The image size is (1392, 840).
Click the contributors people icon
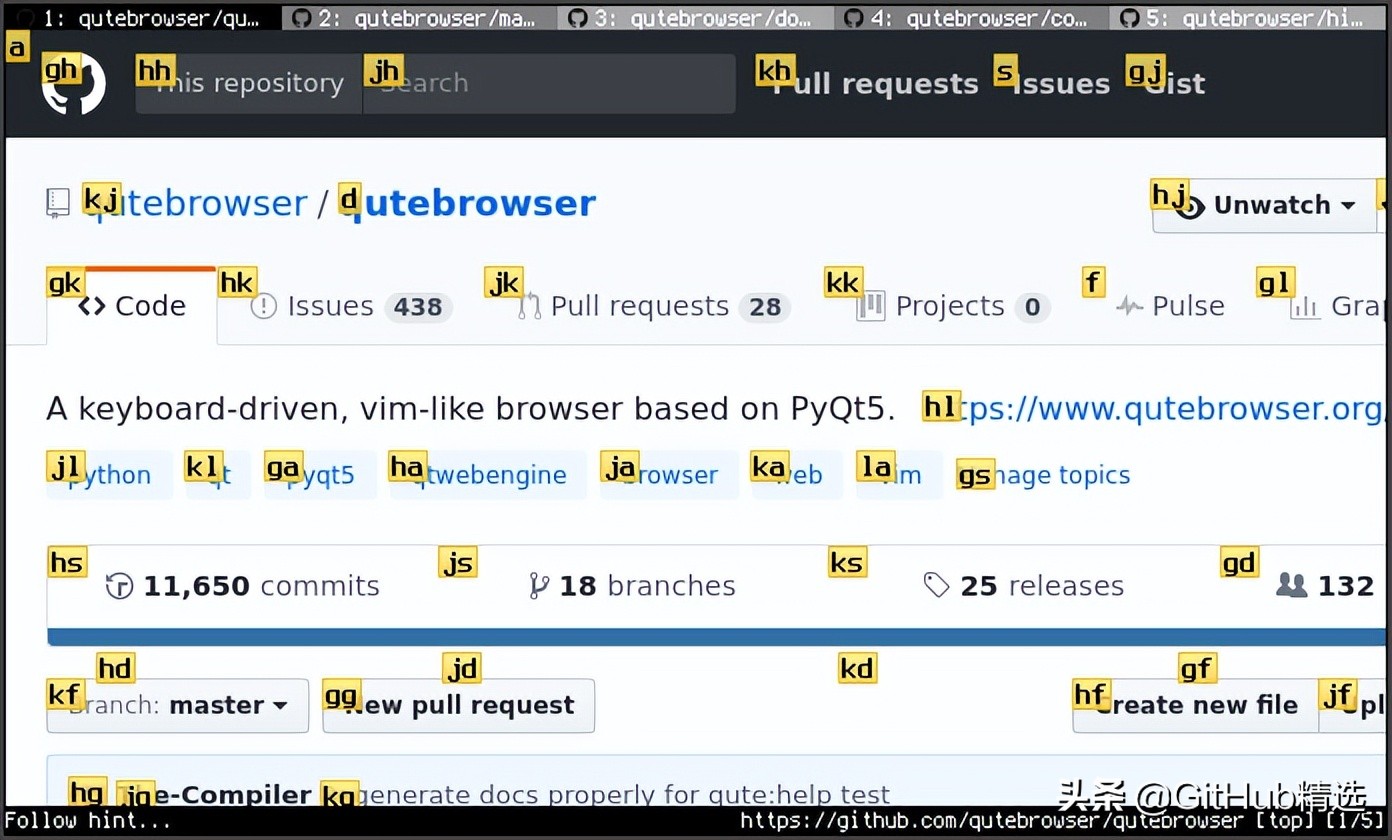(x=1292, y=586)
